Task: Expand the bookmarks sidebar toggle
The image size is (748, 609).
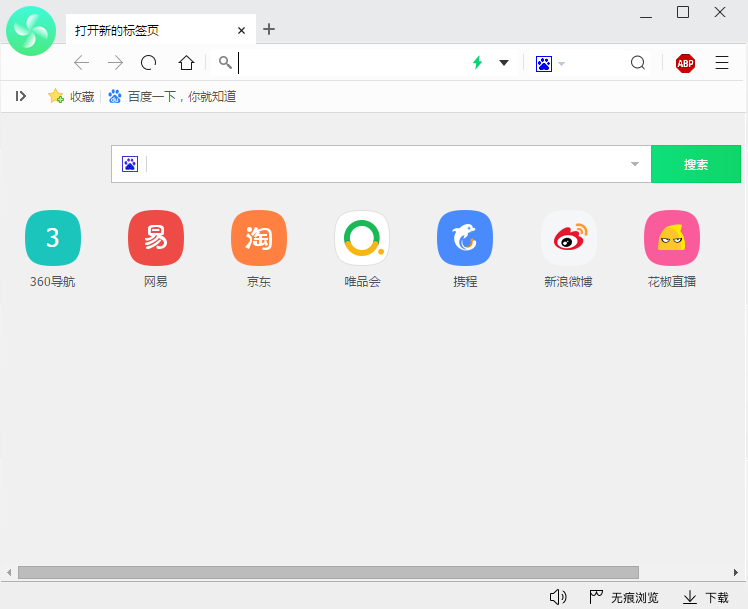Action: pyautogui.click(x=21, y=96)
